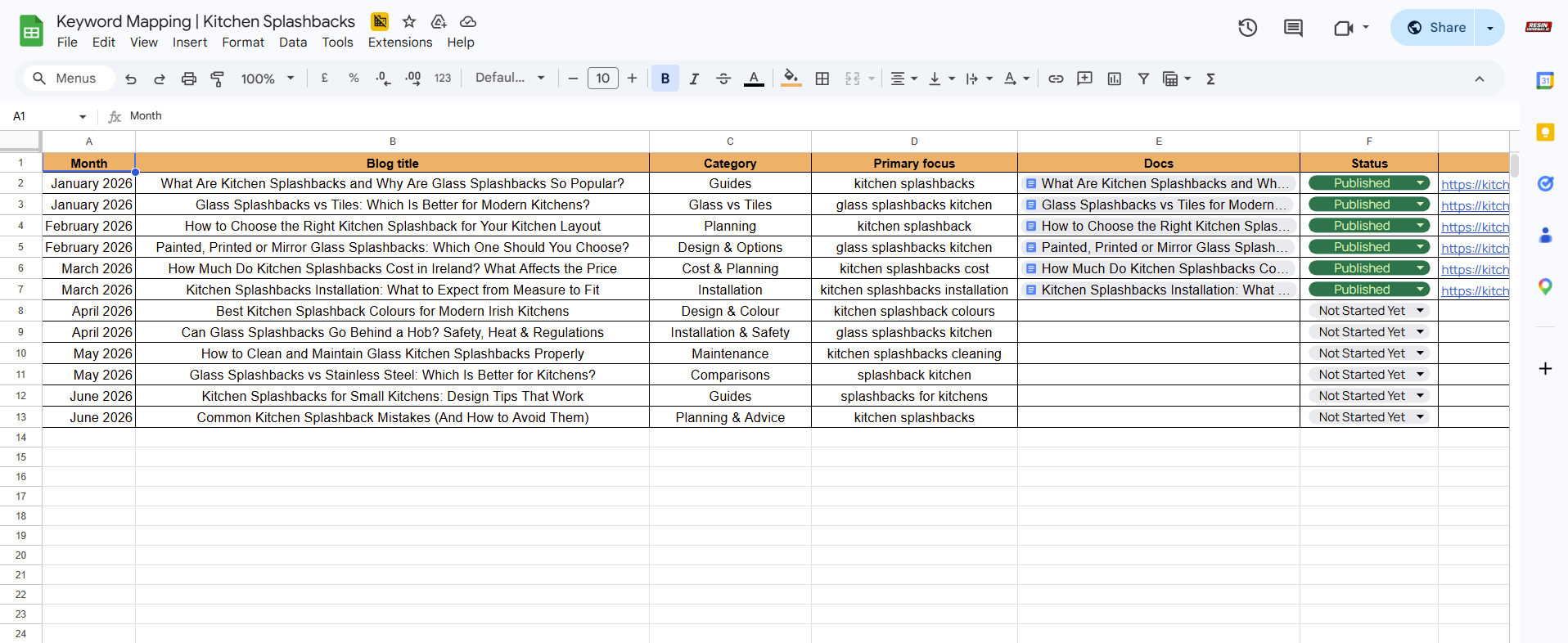Open Google Maps in side panel
Image resolution: width=1568 pixels, height=643 pixels.
(x=1545, y=286)
